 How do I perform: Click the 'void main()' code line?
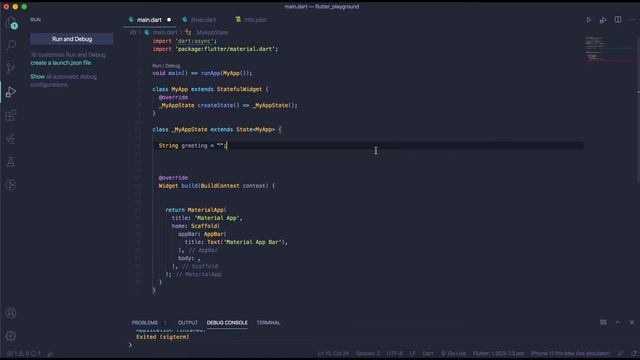pos(202,73)
